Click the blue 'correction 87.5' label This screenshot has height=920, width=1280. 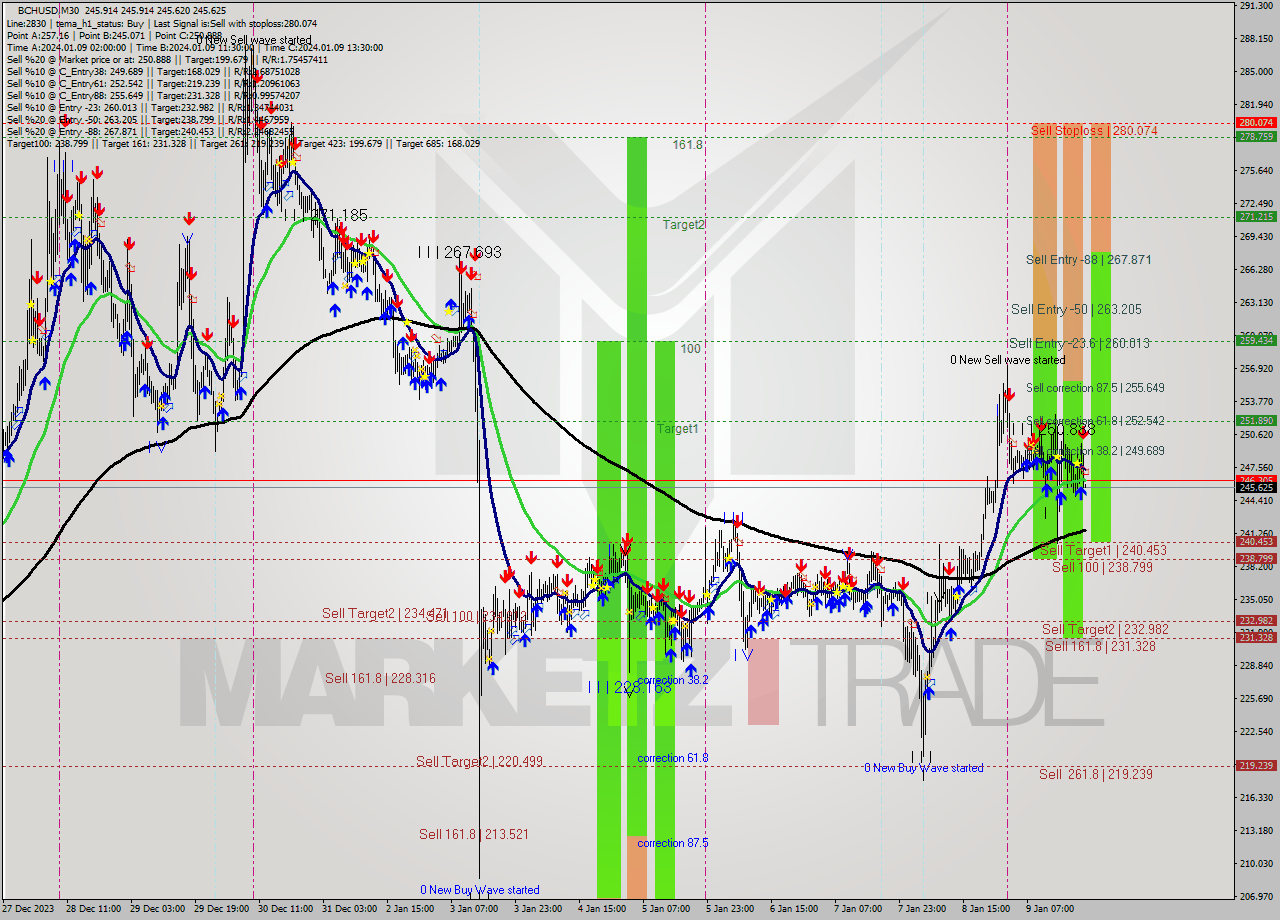(673, 844)
